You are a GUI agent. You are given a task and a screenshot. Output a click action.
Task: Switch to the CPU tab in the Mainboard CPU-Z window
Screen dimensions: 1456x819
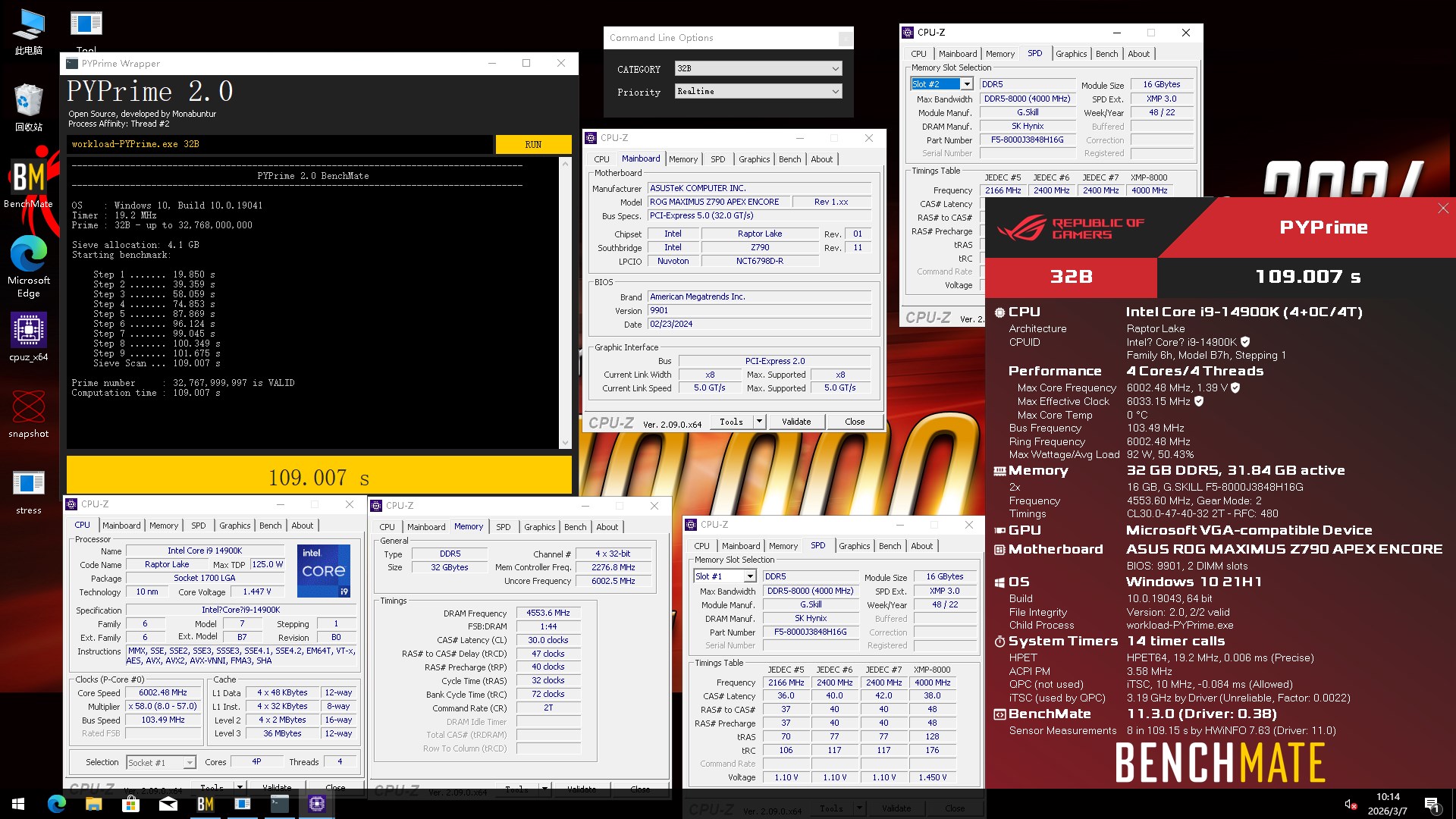click(x=601, y=159)
